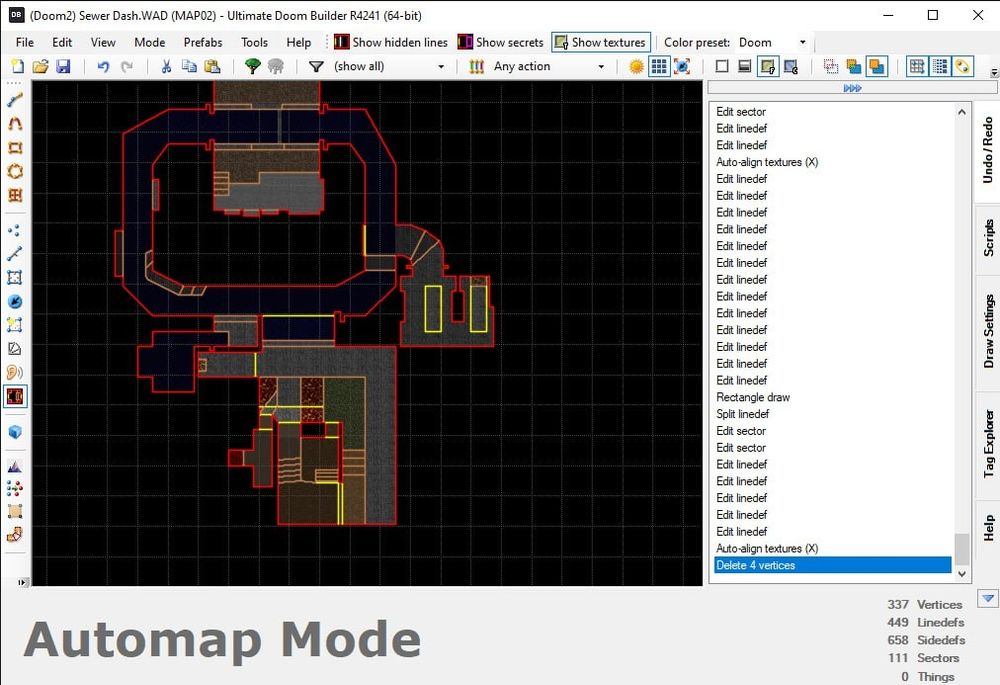The width and height of the screenshot is (1000, 685).
Task: Undo the last action via toolbar arrow
Action: click(103, 66)
